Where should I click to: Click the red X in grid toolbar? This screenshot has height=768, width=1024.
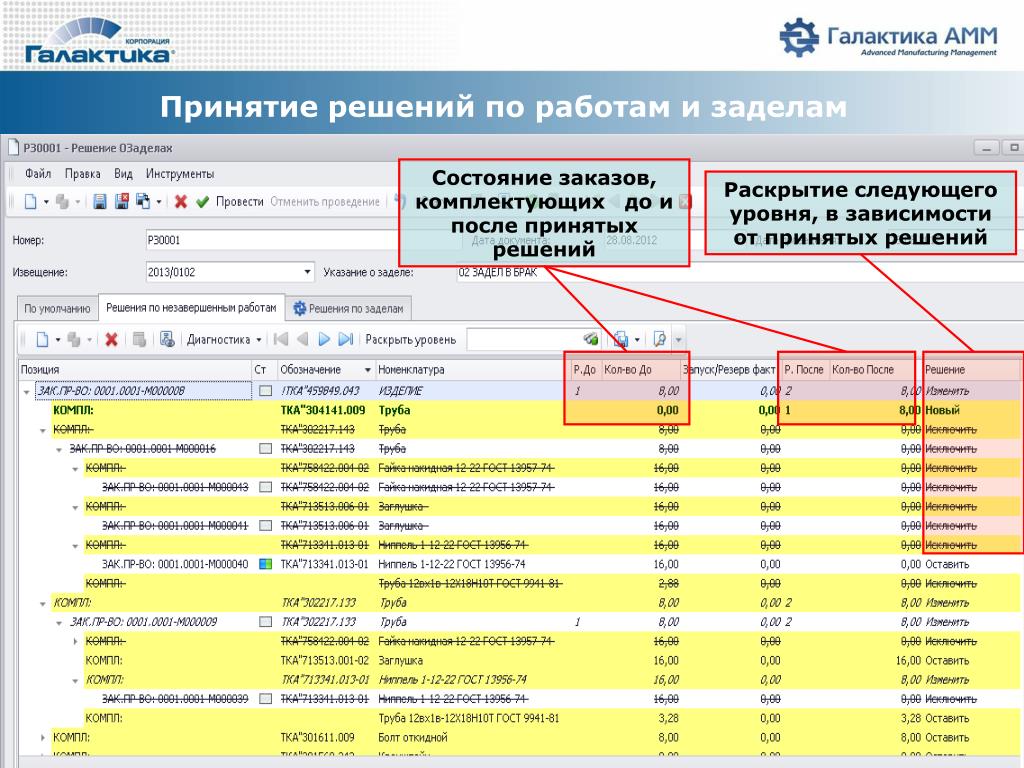pyautogui.click(x=112, y=339)
